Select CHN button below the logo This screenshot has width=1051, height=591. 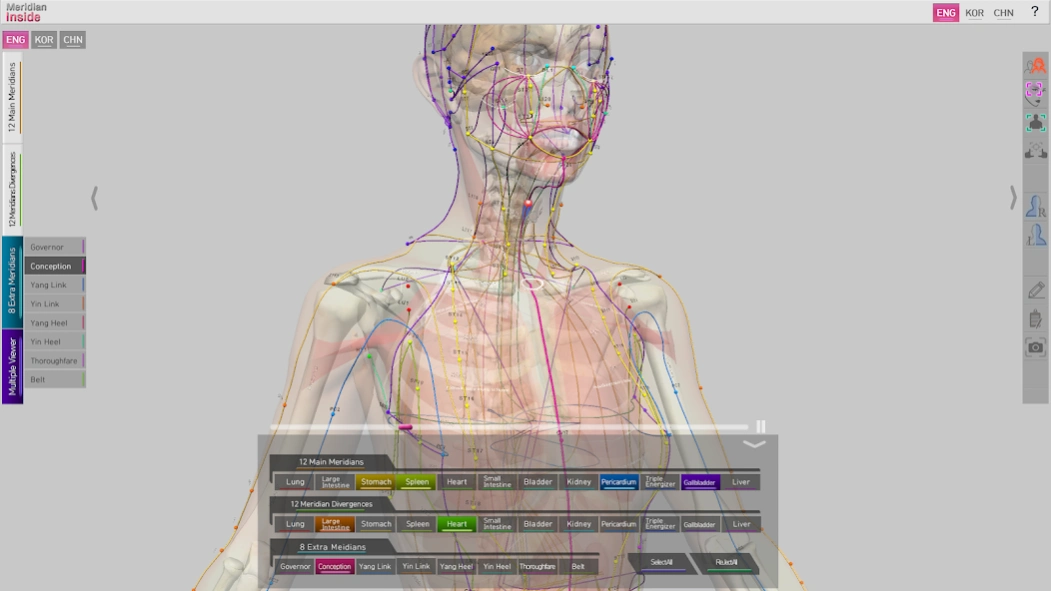coord(72,40)
